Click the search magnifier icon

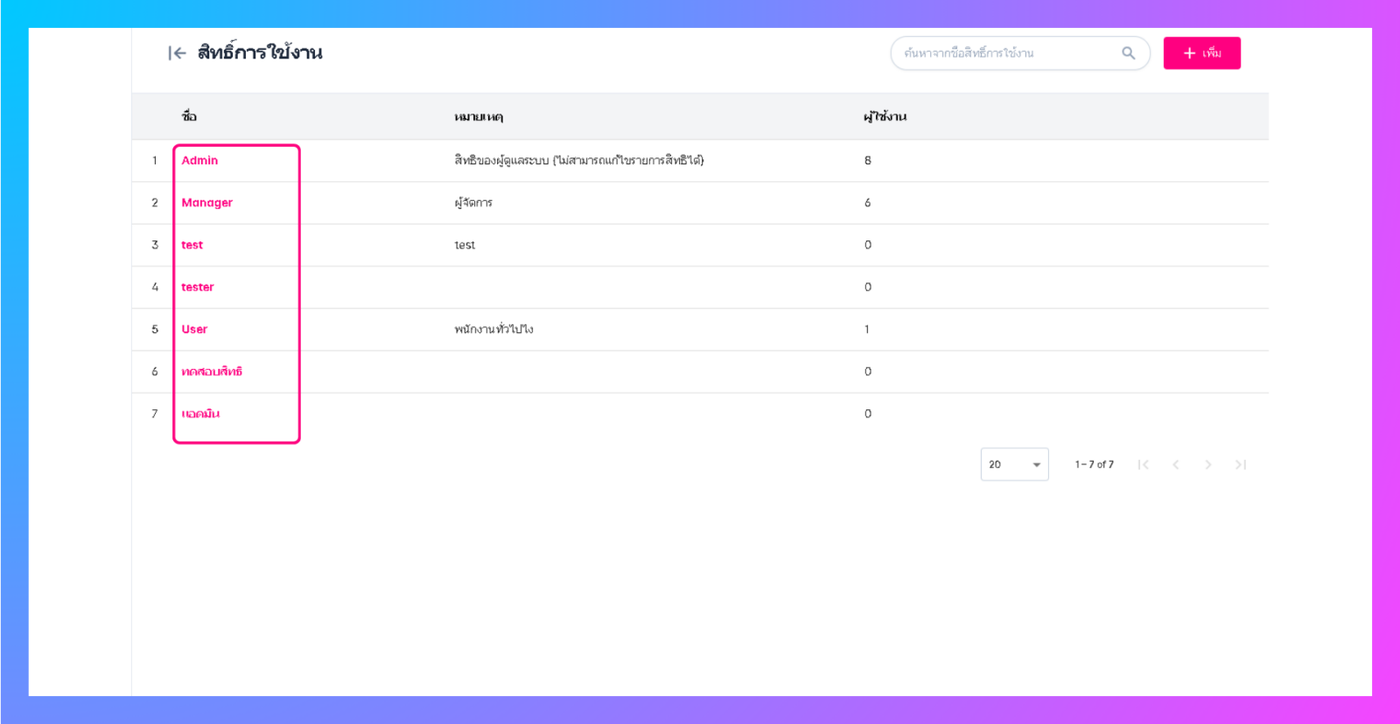[x=1128, y=54]
